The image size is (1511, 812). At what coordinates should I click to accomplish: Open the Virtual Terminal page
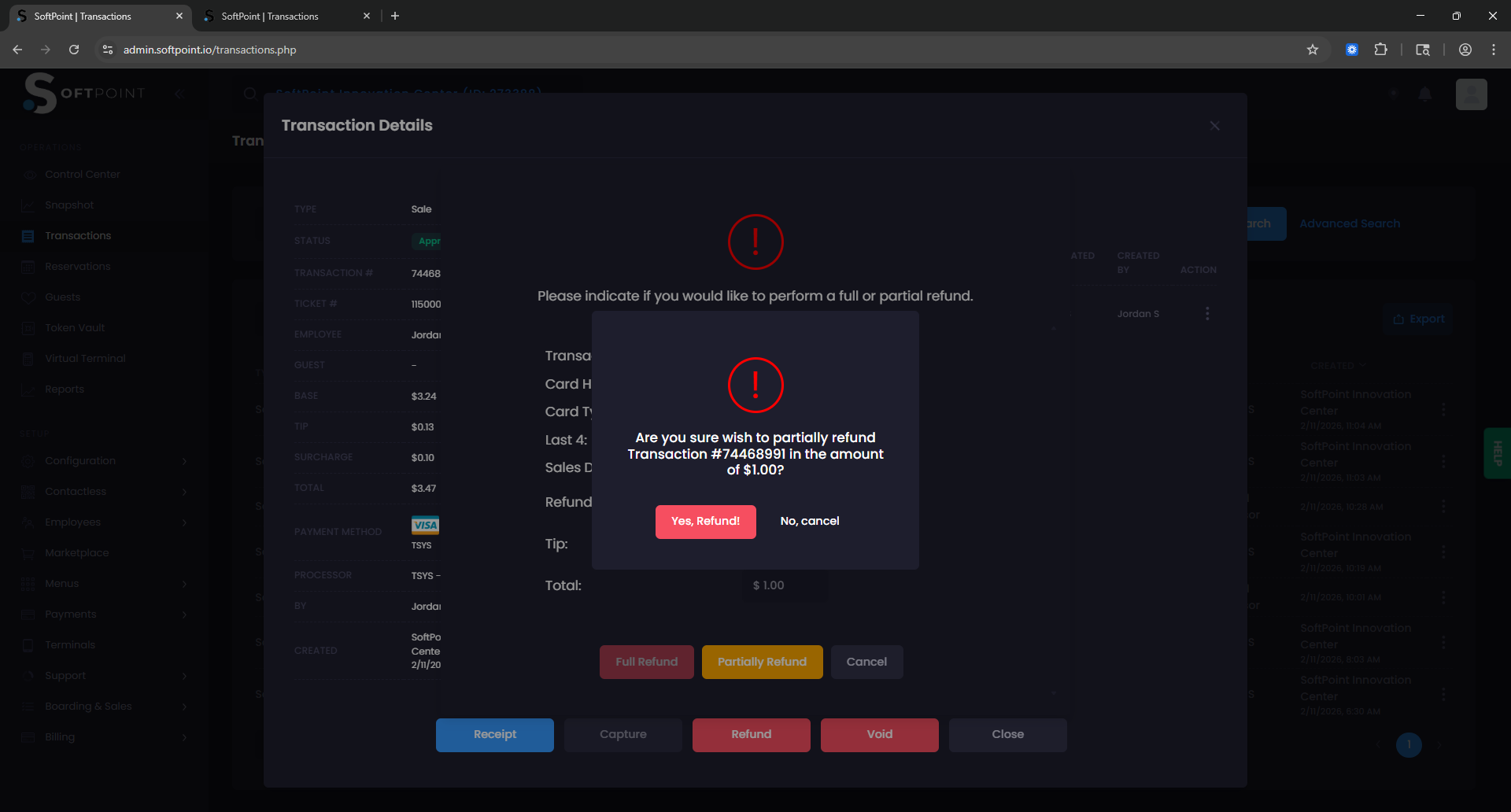[x=84, y=358]
